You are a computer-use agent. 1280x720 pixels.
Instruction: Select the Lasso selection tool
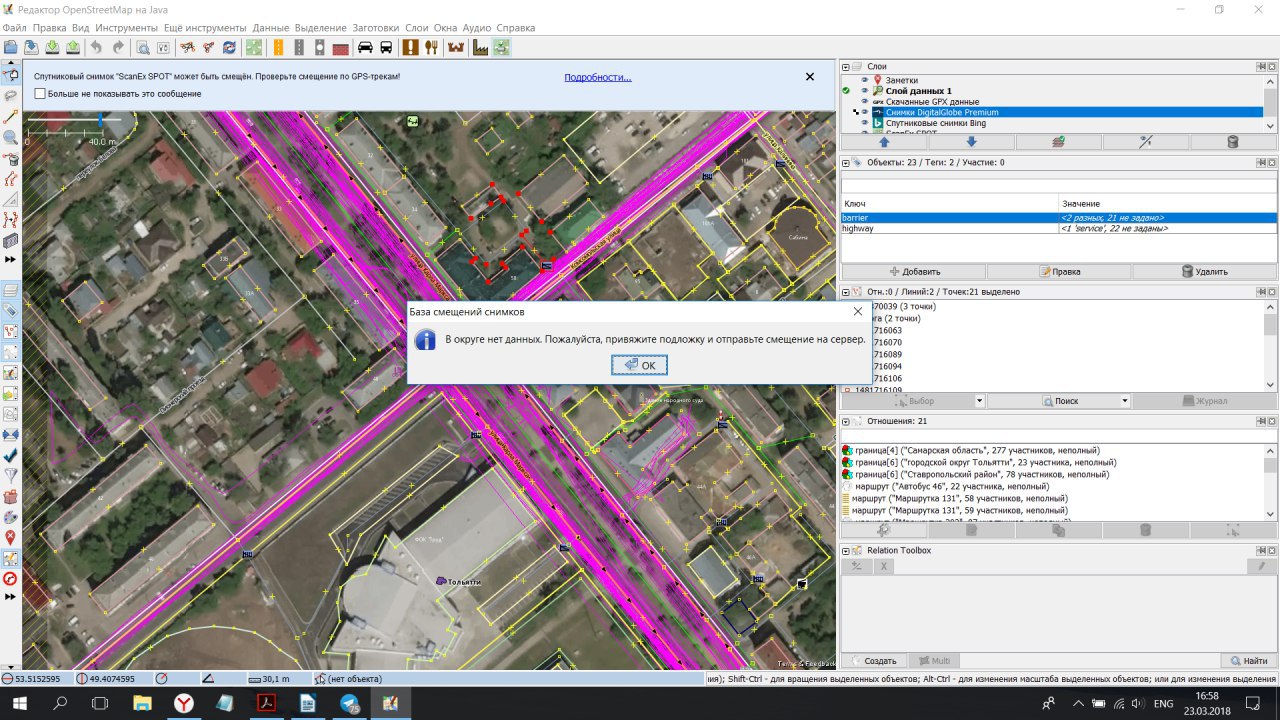point(11,96)
